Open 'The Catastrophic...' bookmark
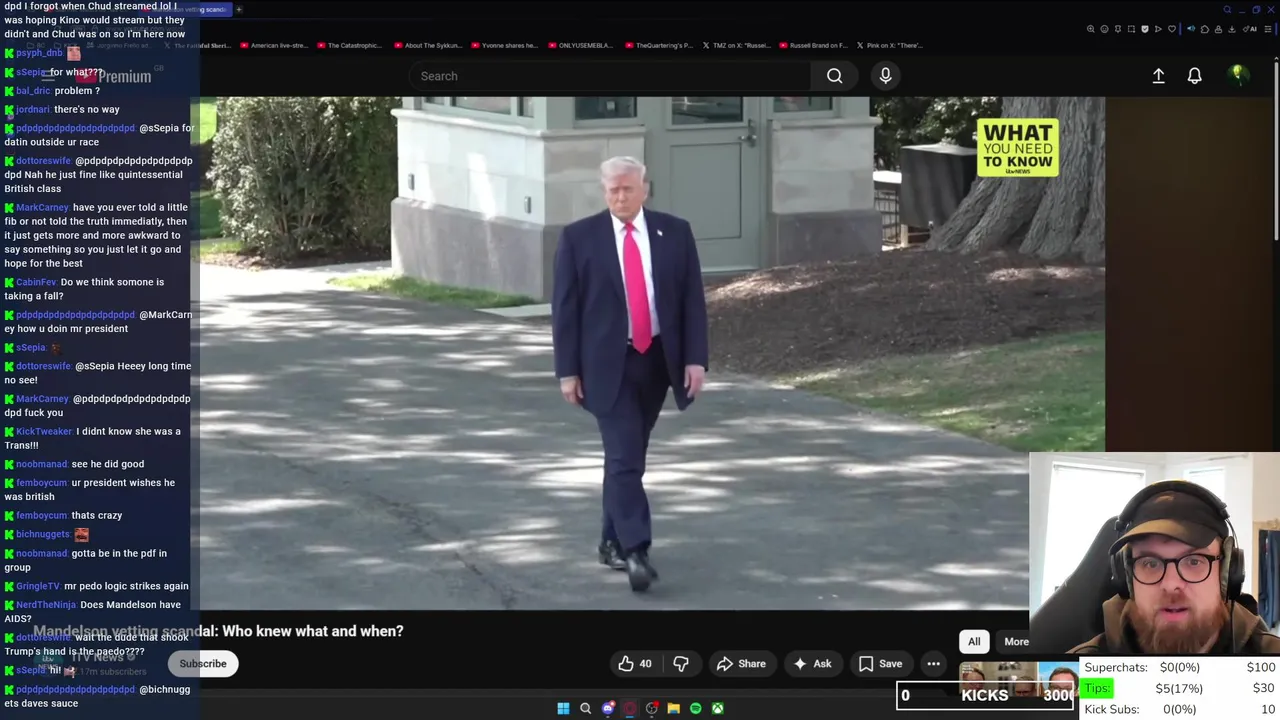1280x720 pixels. 350,45
